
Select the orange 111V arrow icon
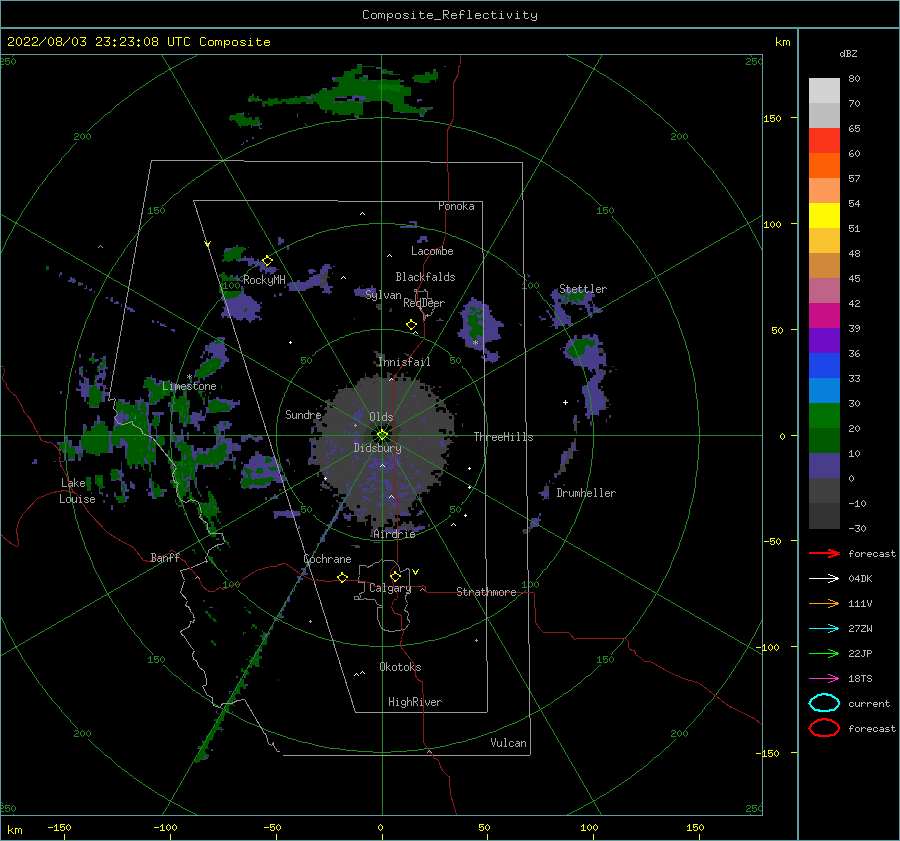[824, 603]
